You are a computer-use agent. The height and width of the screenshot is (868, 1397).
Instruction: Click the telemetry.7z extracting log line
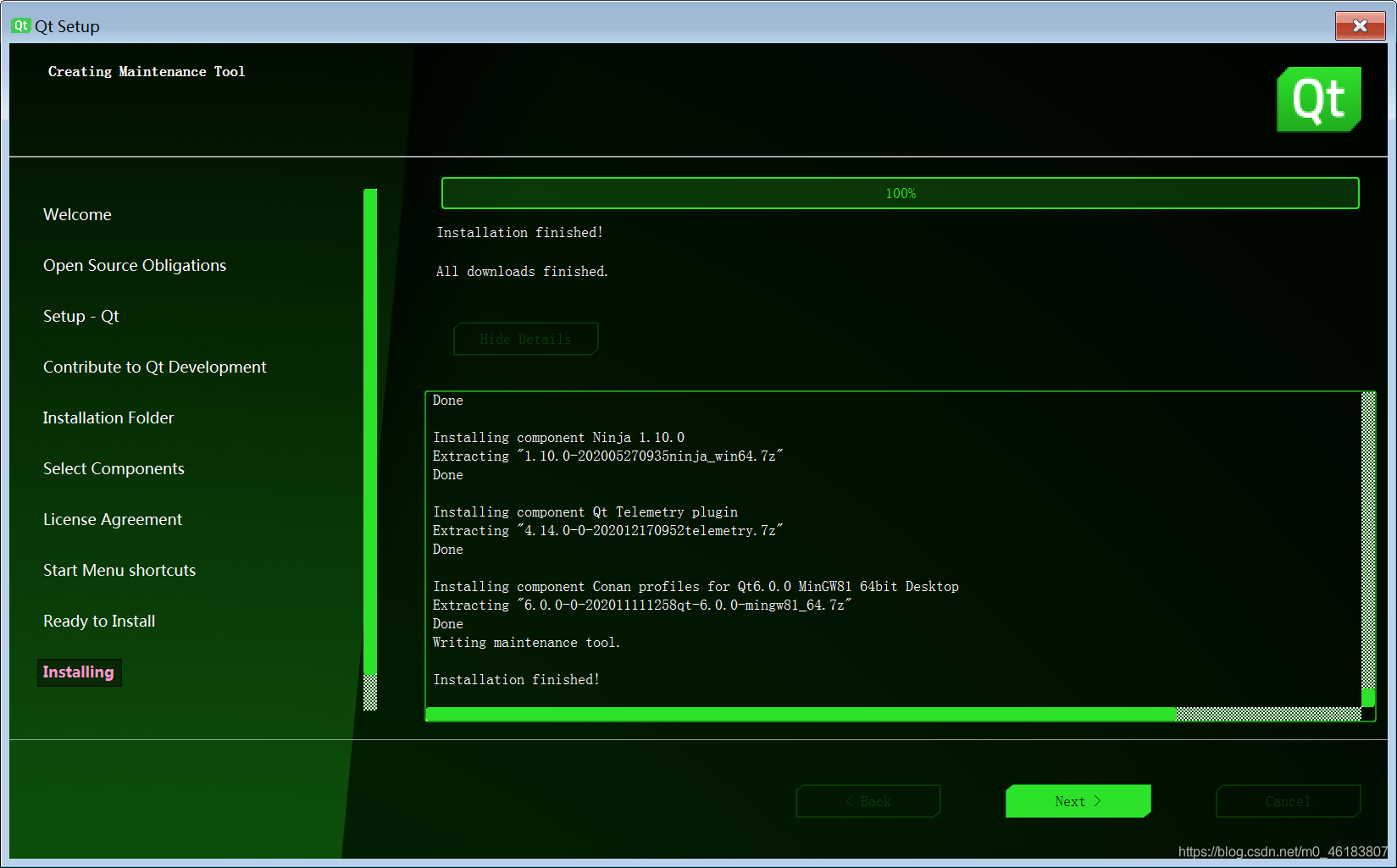click(607, 530)
